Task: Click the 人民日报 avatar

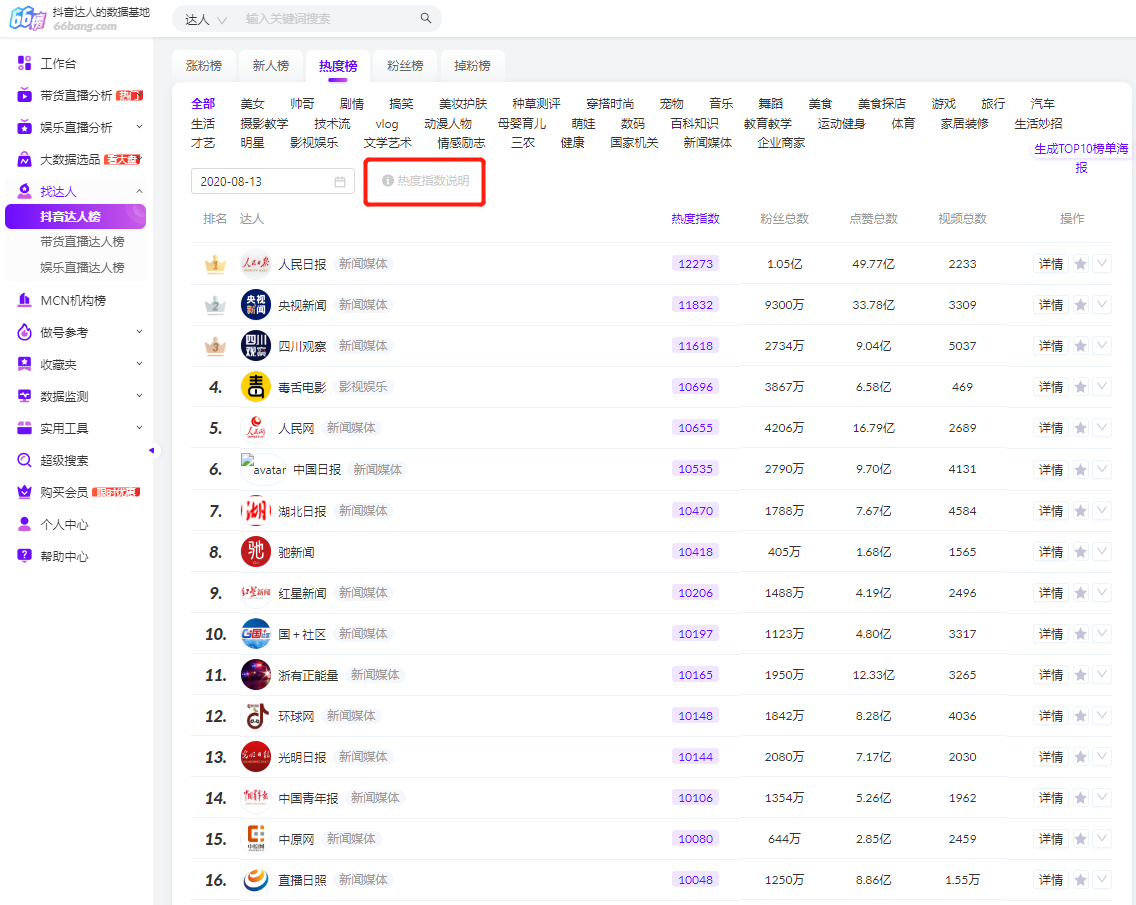Action: click(256, 265)
